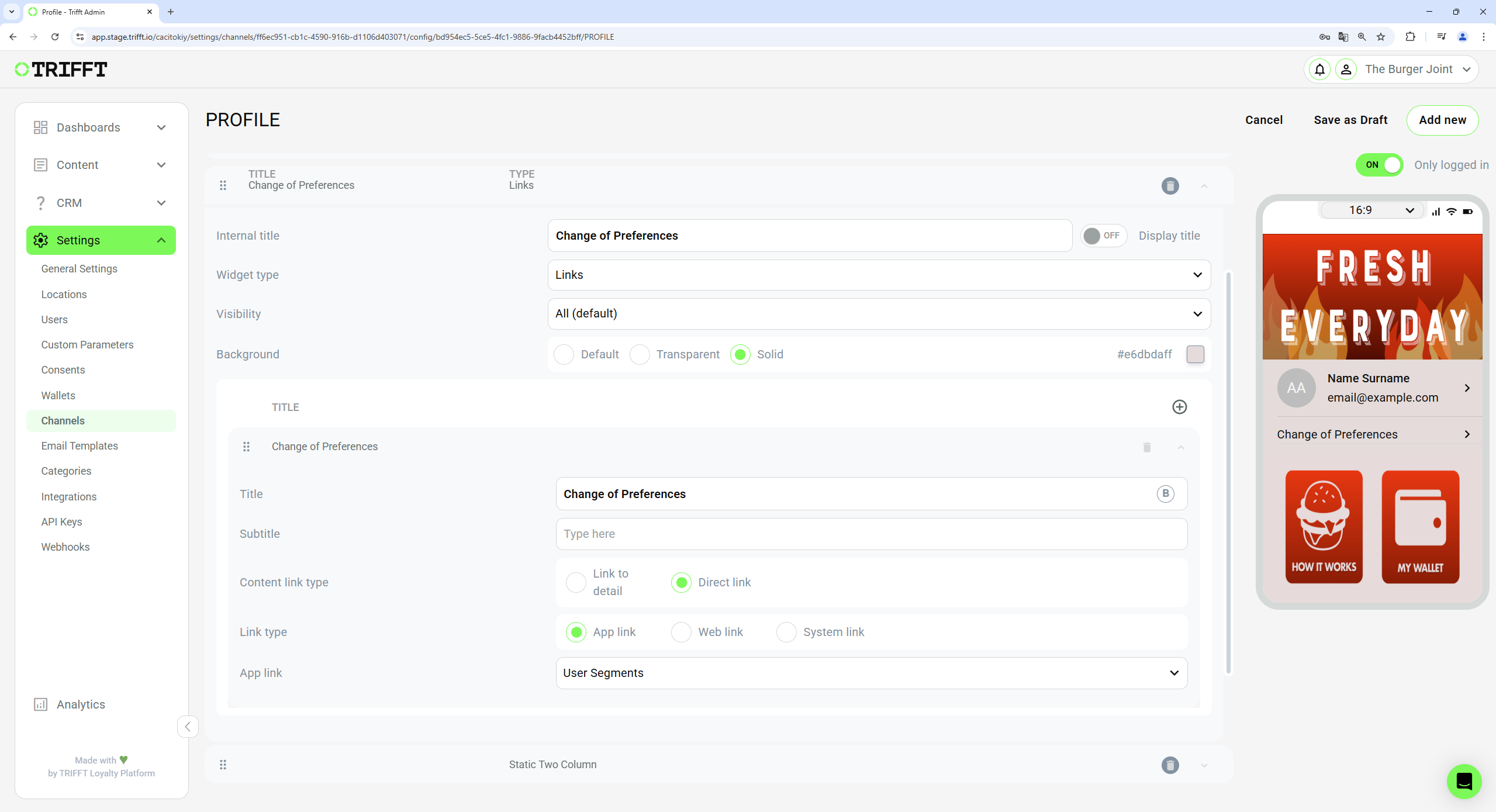Open the Visibility All (default) dropdown

[x=879, y=314]
